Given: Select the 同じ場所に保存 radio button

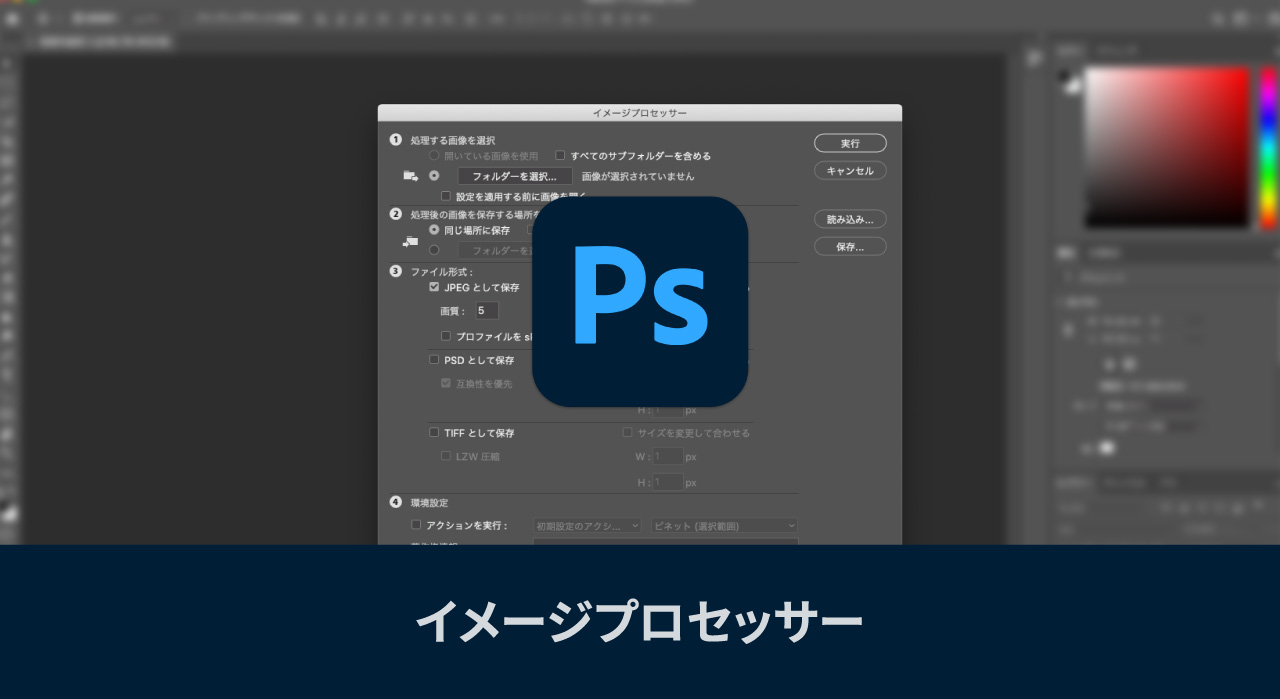Looking at the screenshot, I should 433,229.
